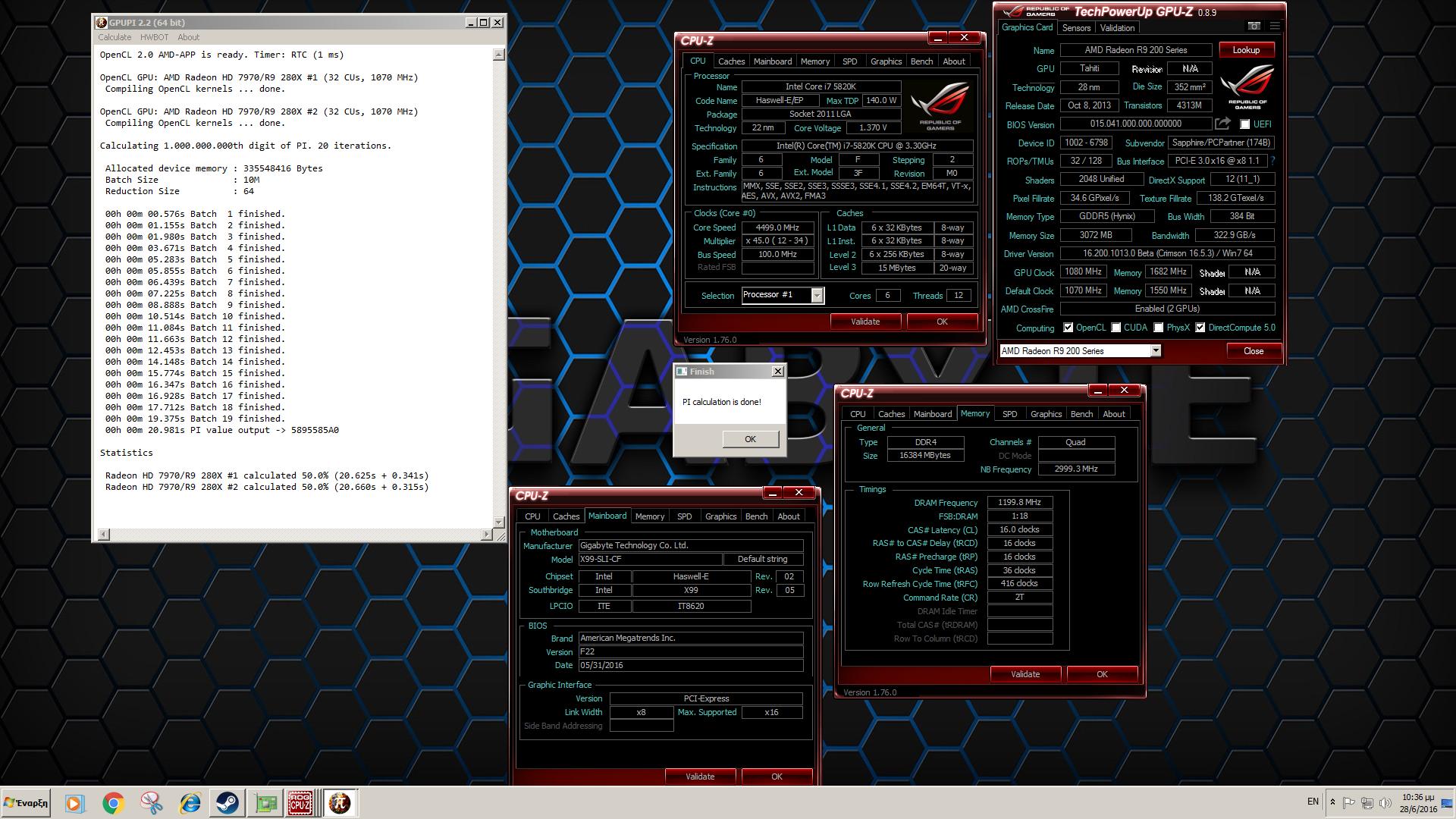
Task: Select Bench tab in the top CPU-Z window
Action: pyautogui.click(x=921, y=61)
